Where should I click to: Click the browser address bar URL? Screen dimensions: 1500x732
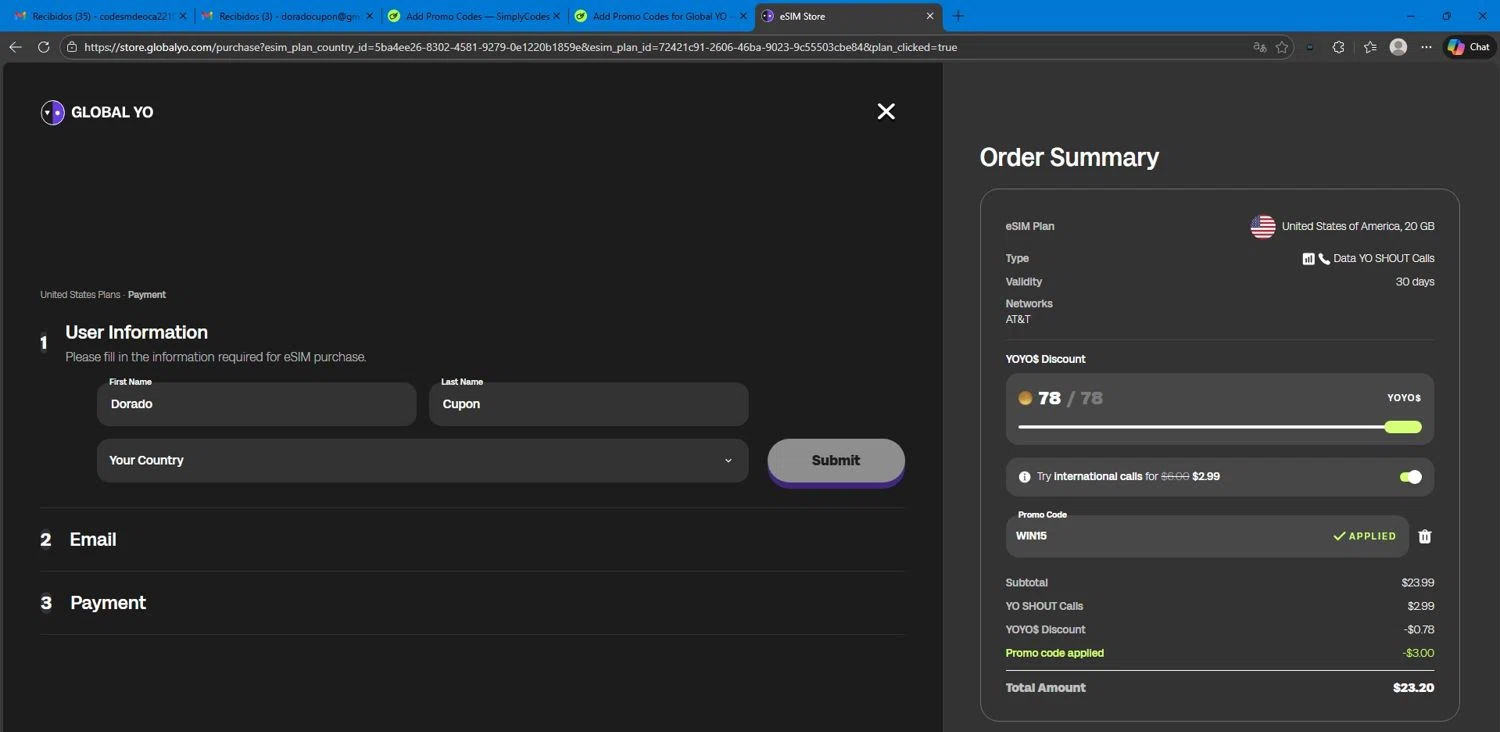point(520,47)
